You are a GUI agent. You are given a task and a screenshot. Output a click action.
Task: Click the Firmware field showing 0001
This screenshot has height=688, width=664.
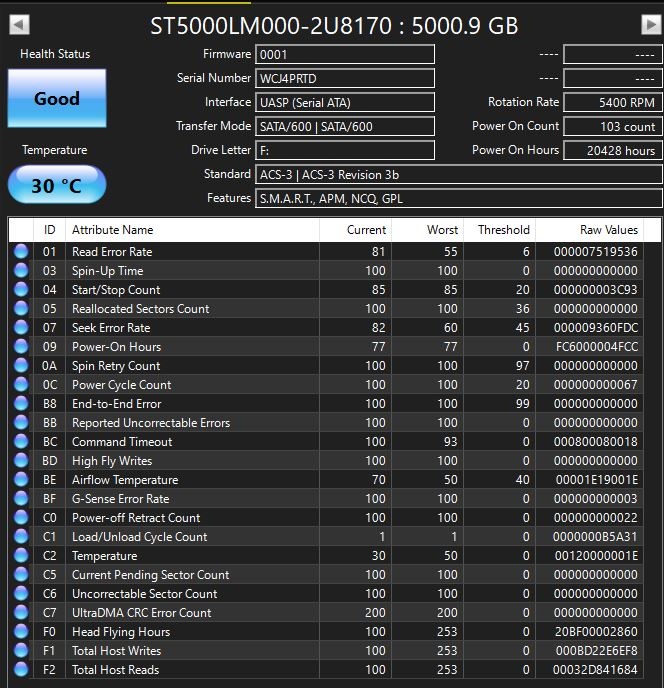coord(345,54)
